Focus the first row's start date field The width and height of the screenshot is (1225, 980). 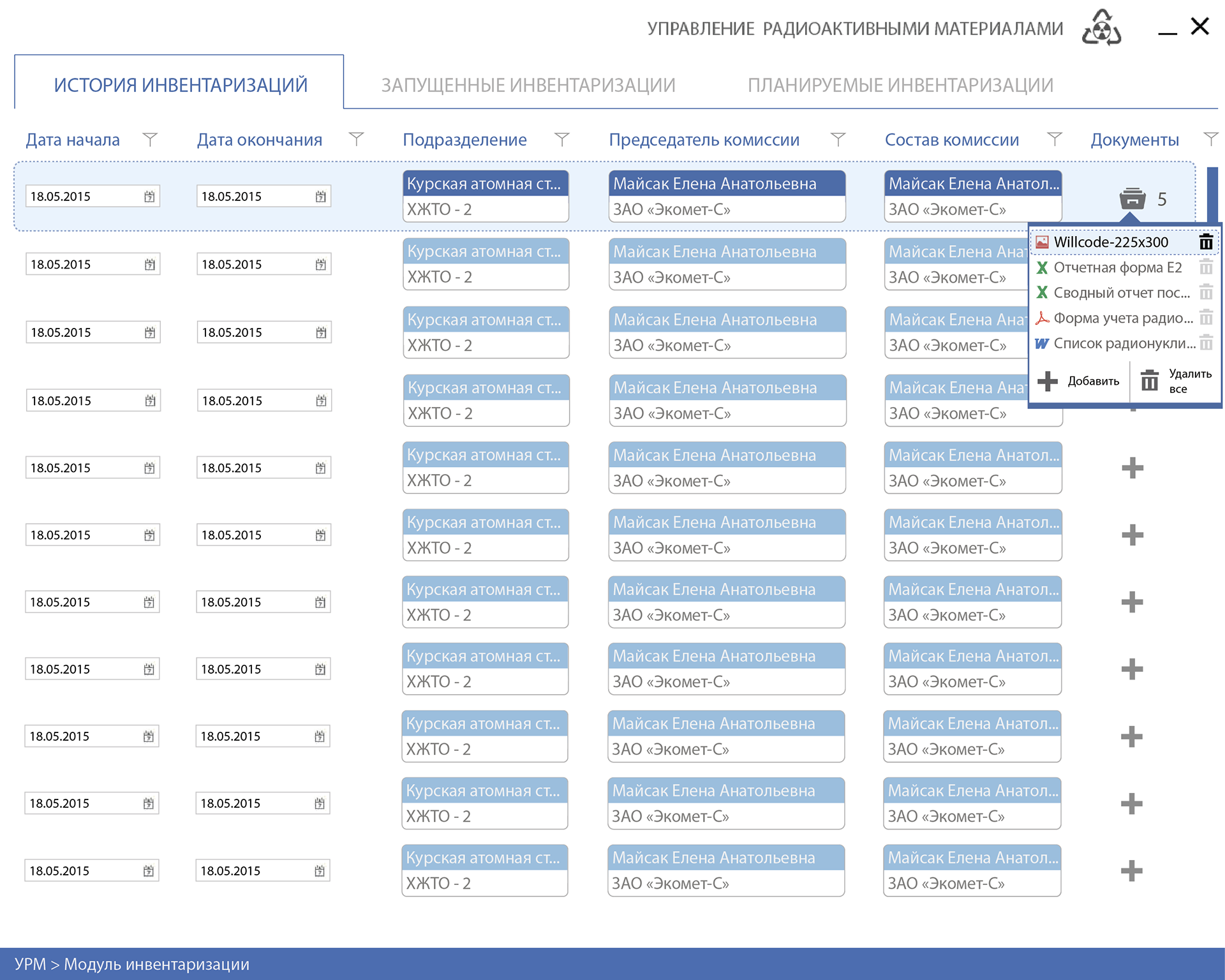click(93, 197)
